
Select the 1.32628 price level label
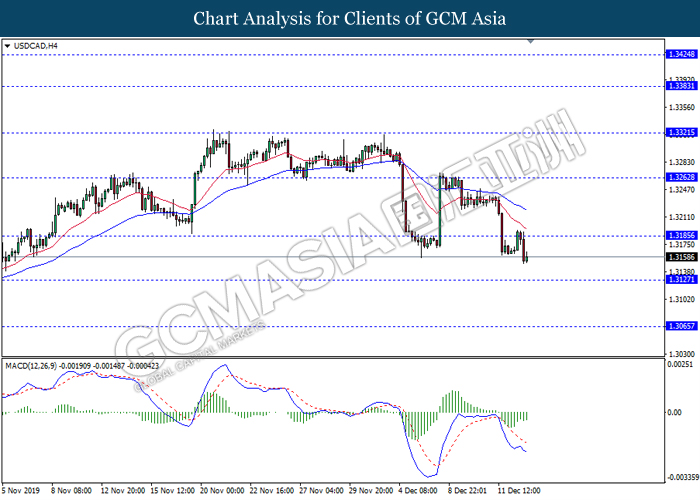tap(681, 177)
